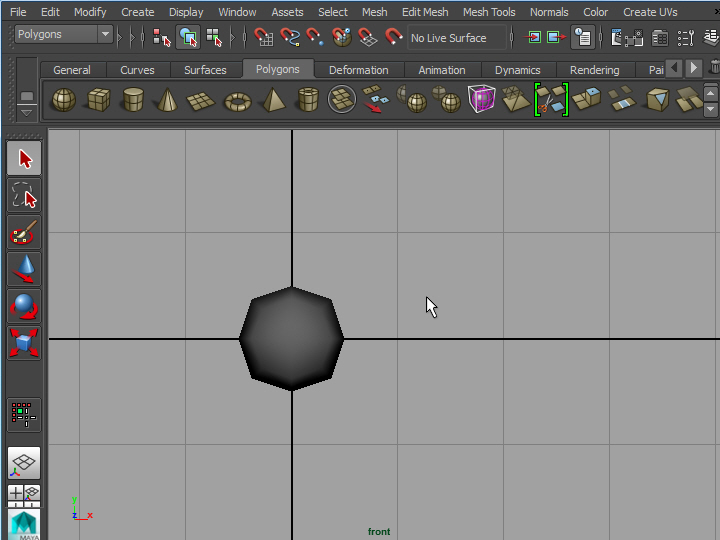The height and width of the screenshot is (540, 720).
Task: Activate the Scale tool cube icon
Action: tap(25, 343)
